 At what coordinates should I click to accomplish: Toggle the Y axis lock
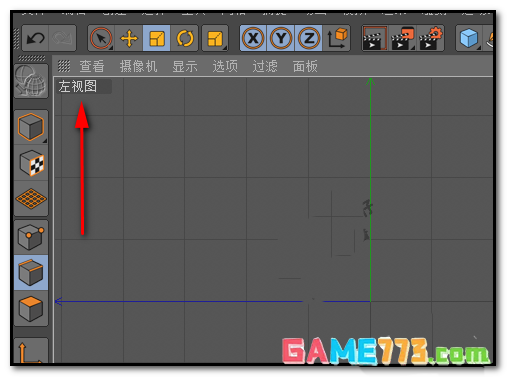pos(281,38)
